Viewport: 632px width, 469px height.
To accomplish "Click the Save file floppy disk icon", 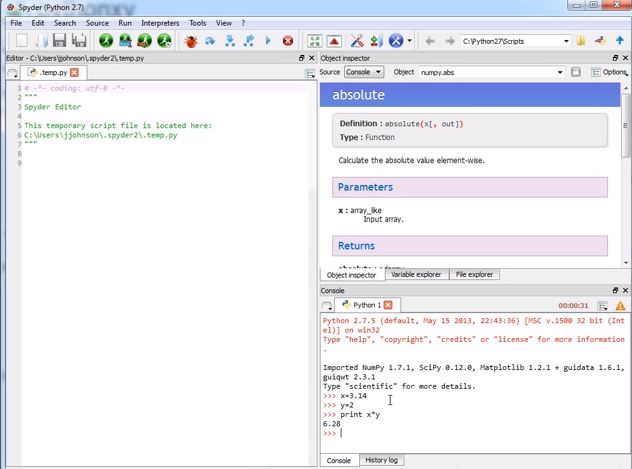I will (59, 41).
